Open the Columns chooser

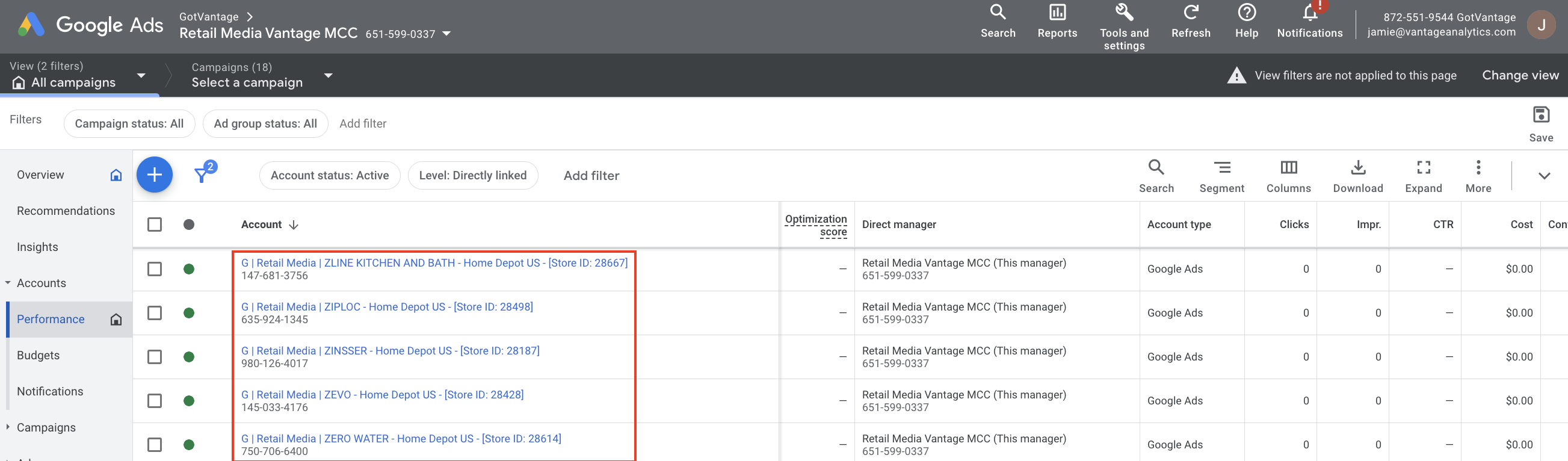(1288, 176)
